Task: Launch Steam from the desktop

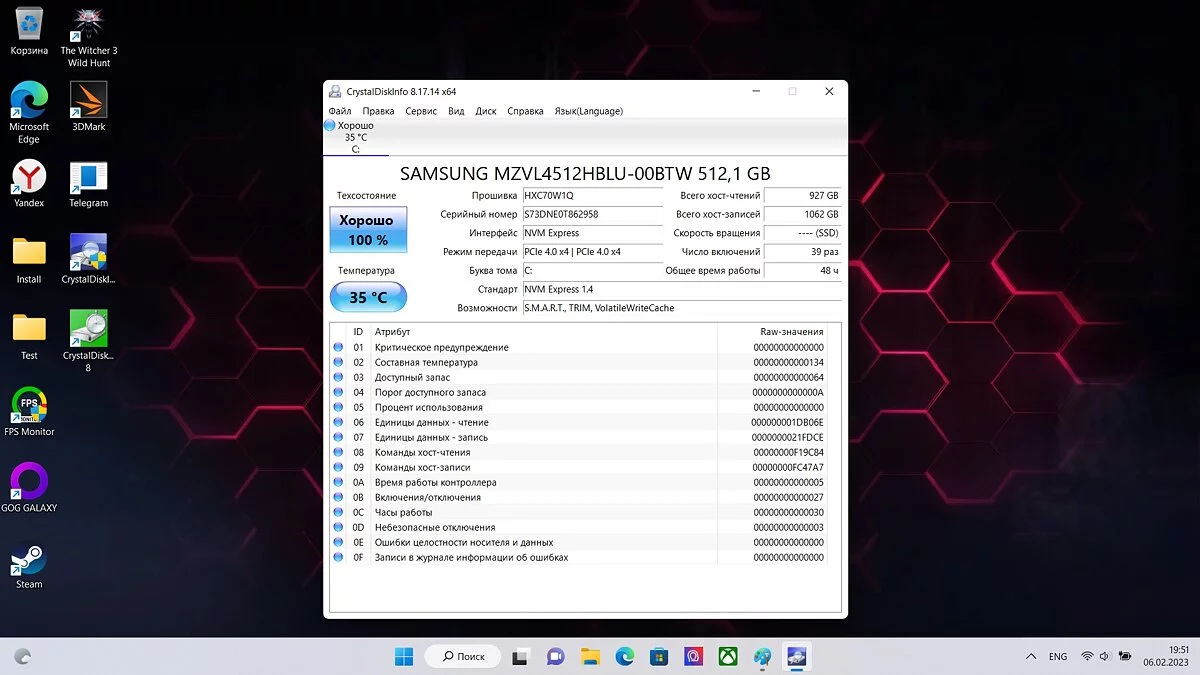Action: tap(29, 565)
